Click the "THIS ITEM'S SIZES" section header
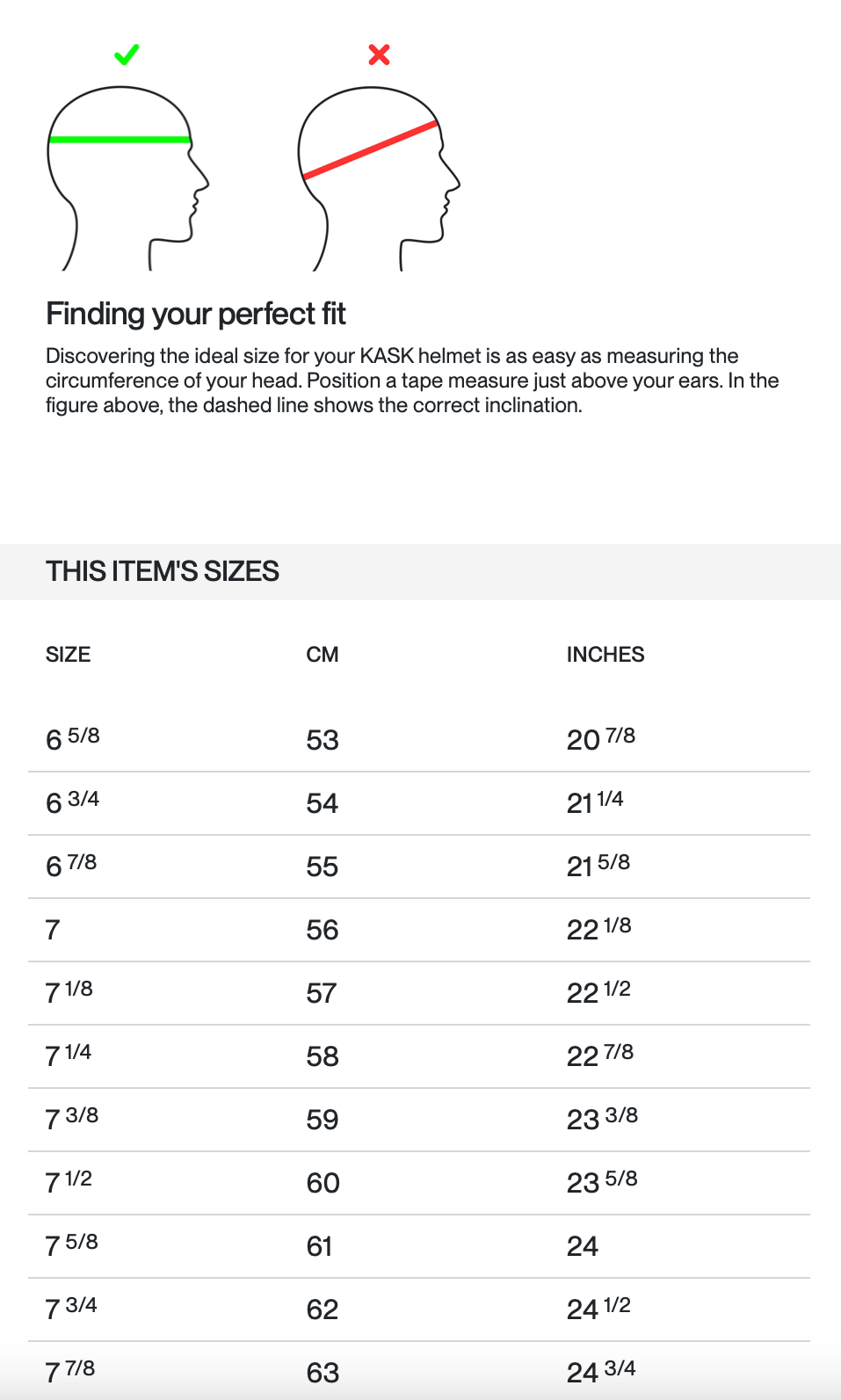The width and height of the screenshot is (841, 1400). 163,571
